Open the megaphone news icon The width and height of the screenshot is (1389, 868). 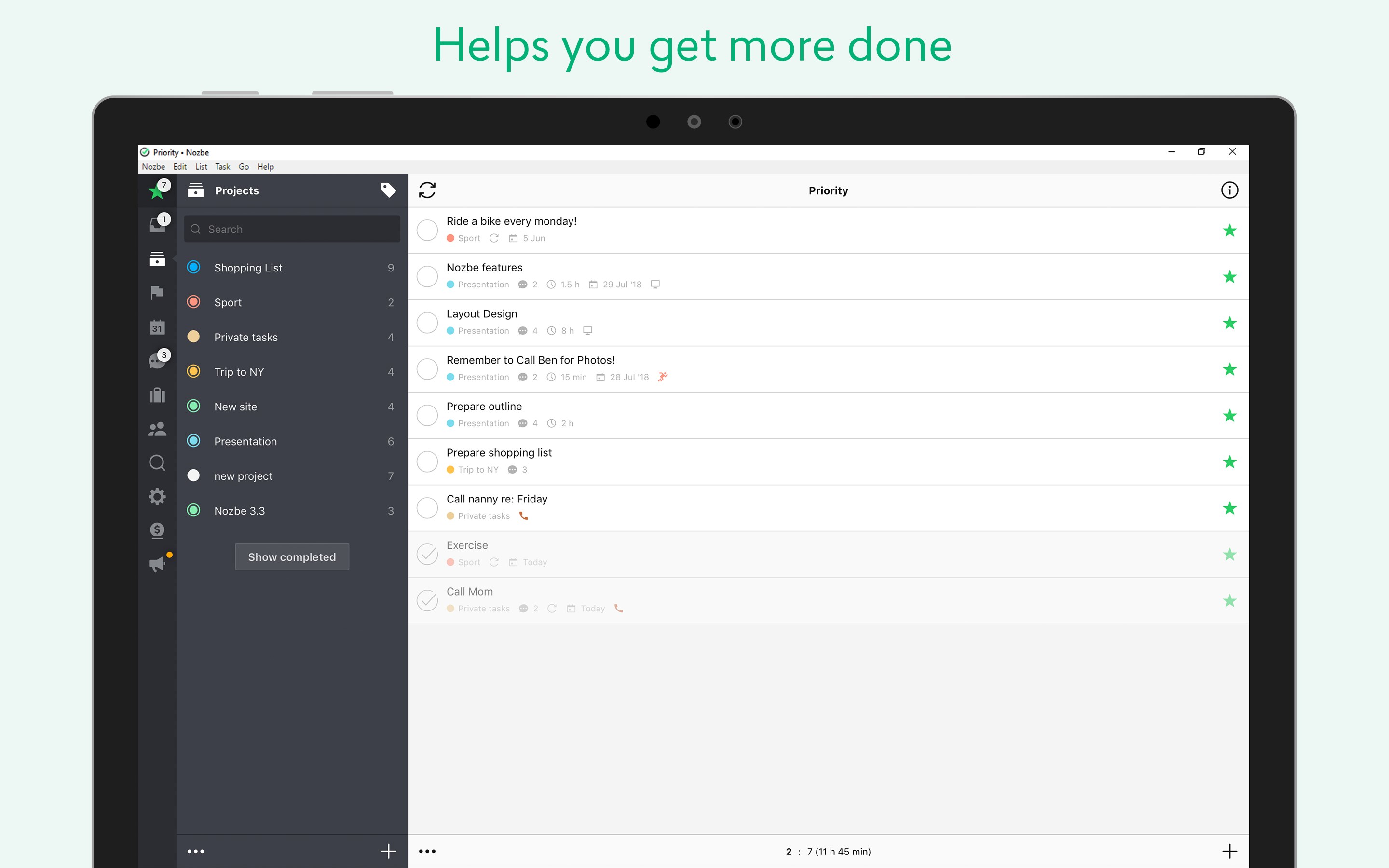click(x=157, y=564)
